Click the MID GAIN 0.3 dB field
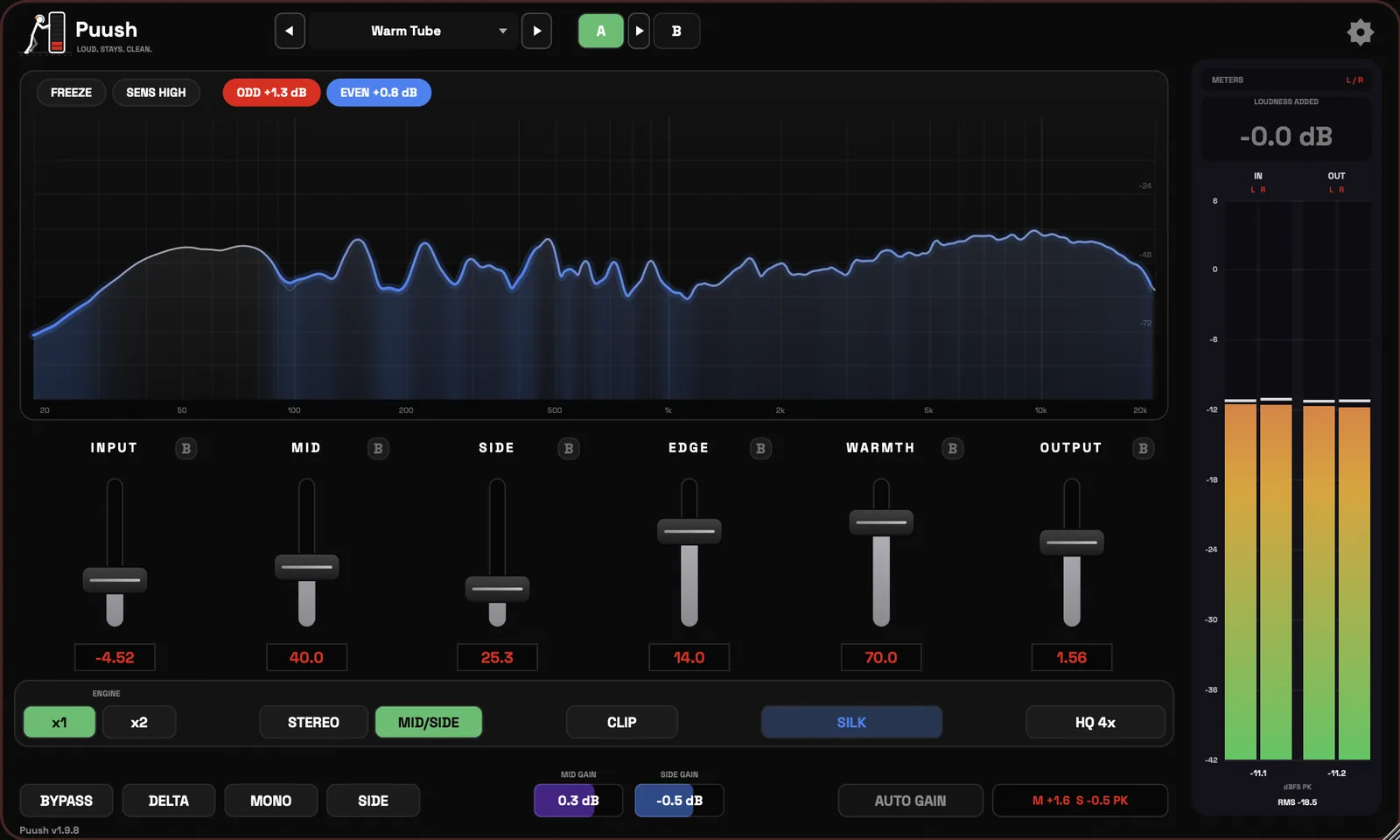This screenshot has width=1400, height=840. pos(578,801)
